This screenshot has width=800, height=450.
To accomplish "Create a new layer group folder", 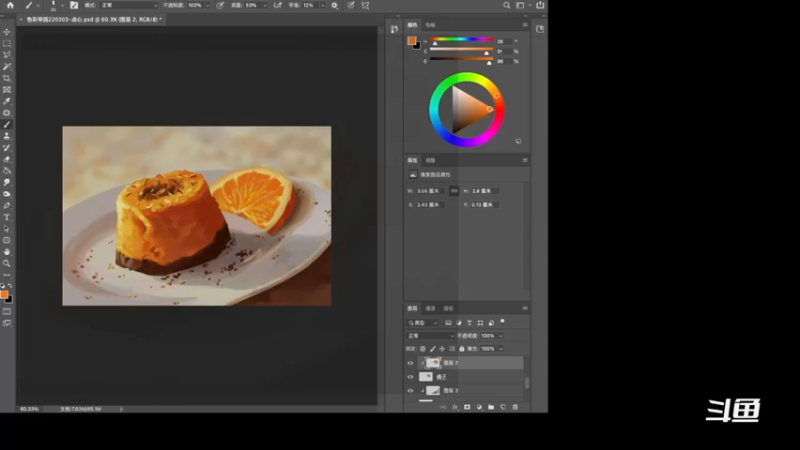I will coord(491,407).
